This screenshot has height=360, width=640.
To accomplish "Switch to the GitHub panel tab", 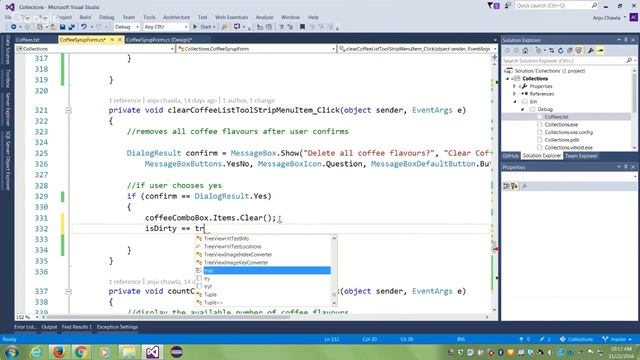I will pyautogui.click(x=511, y=156).
